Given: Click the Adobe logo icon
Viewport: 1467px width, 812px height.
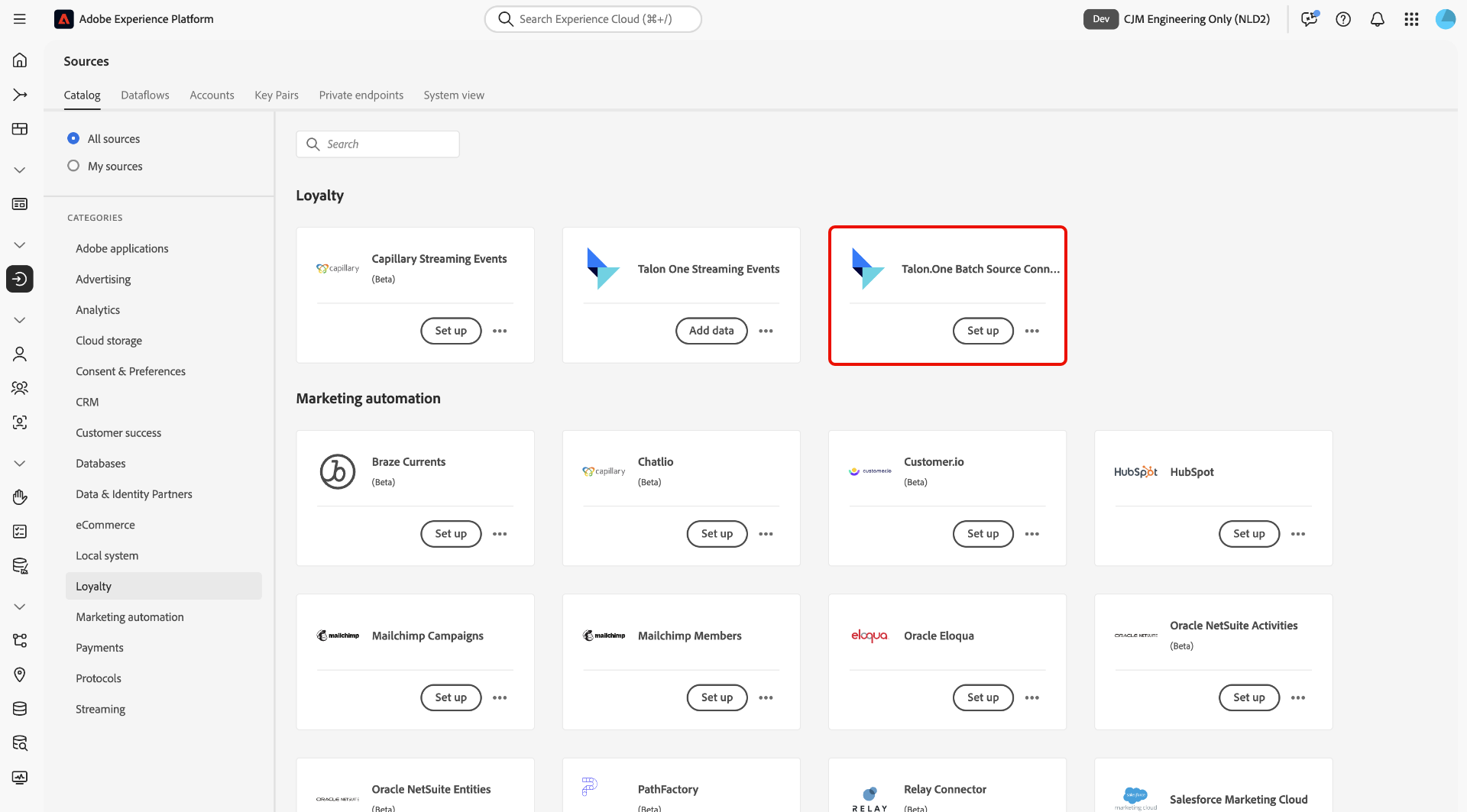Looking at the screenshot, I should click(64, 19).
